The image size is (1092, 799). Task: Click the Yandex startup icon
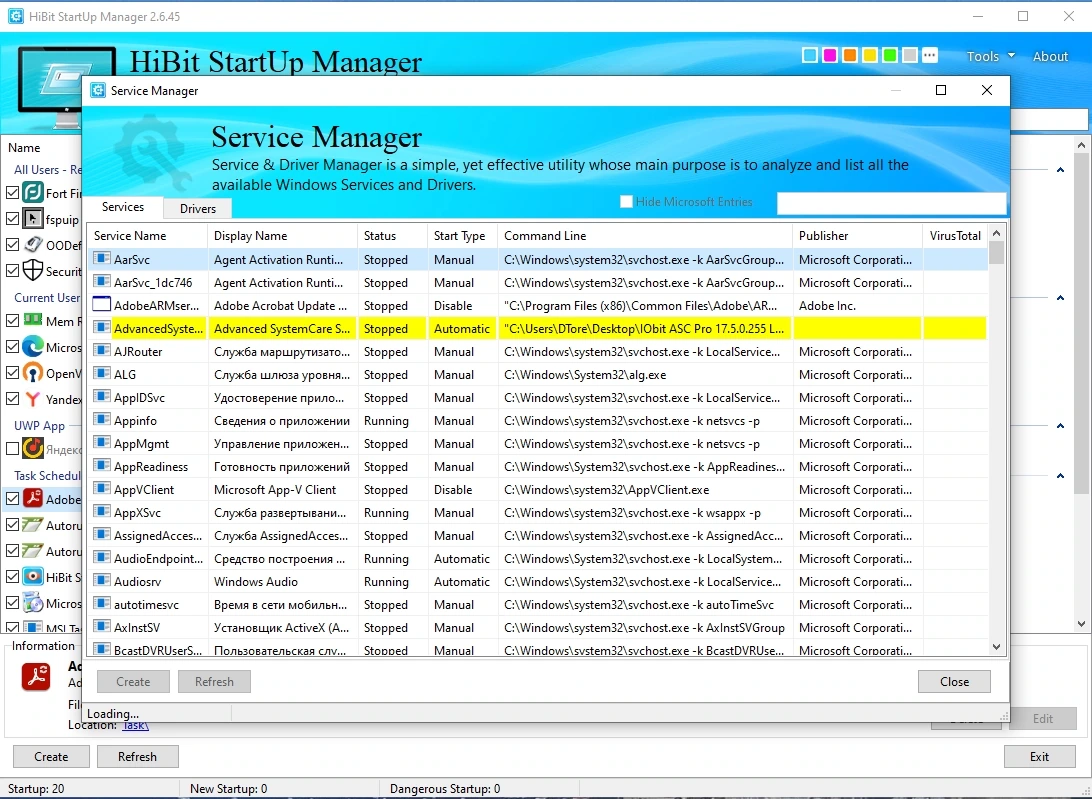[33, 398]
